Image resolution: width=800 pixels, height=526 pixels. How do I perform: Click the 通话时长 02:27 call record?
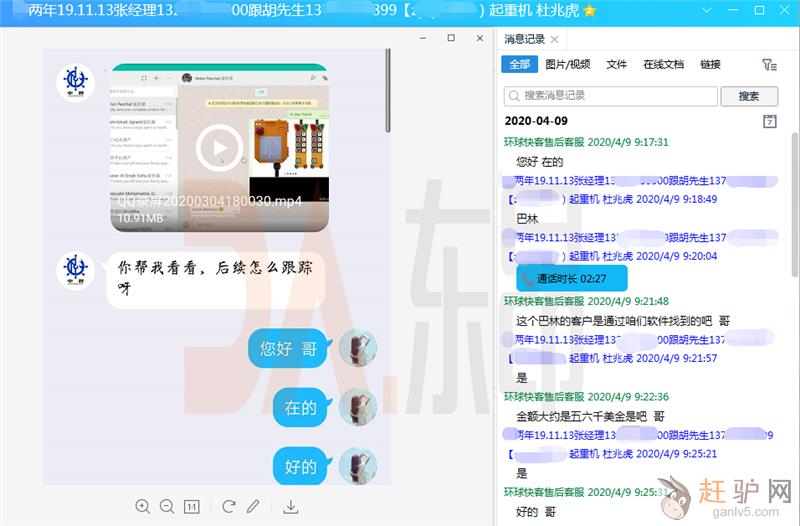(x=572, y=279)
